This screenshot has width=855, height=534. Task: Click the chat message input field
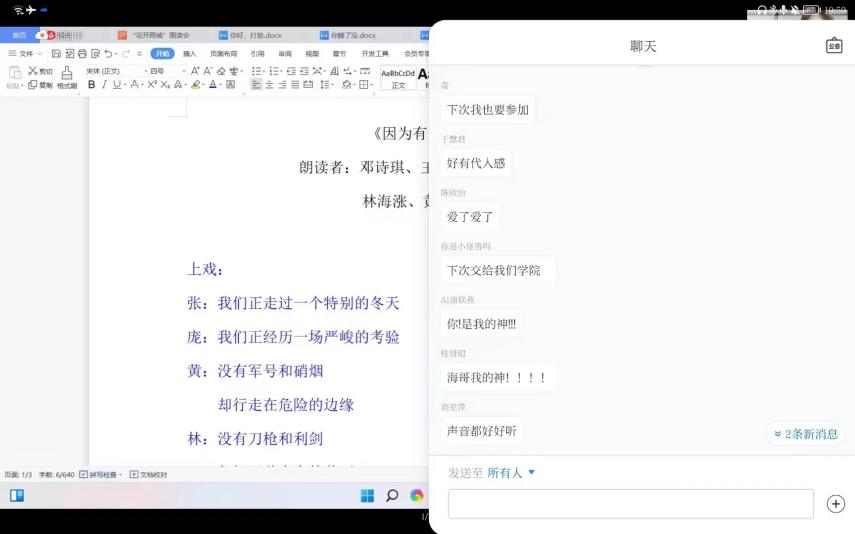[630, 504]
